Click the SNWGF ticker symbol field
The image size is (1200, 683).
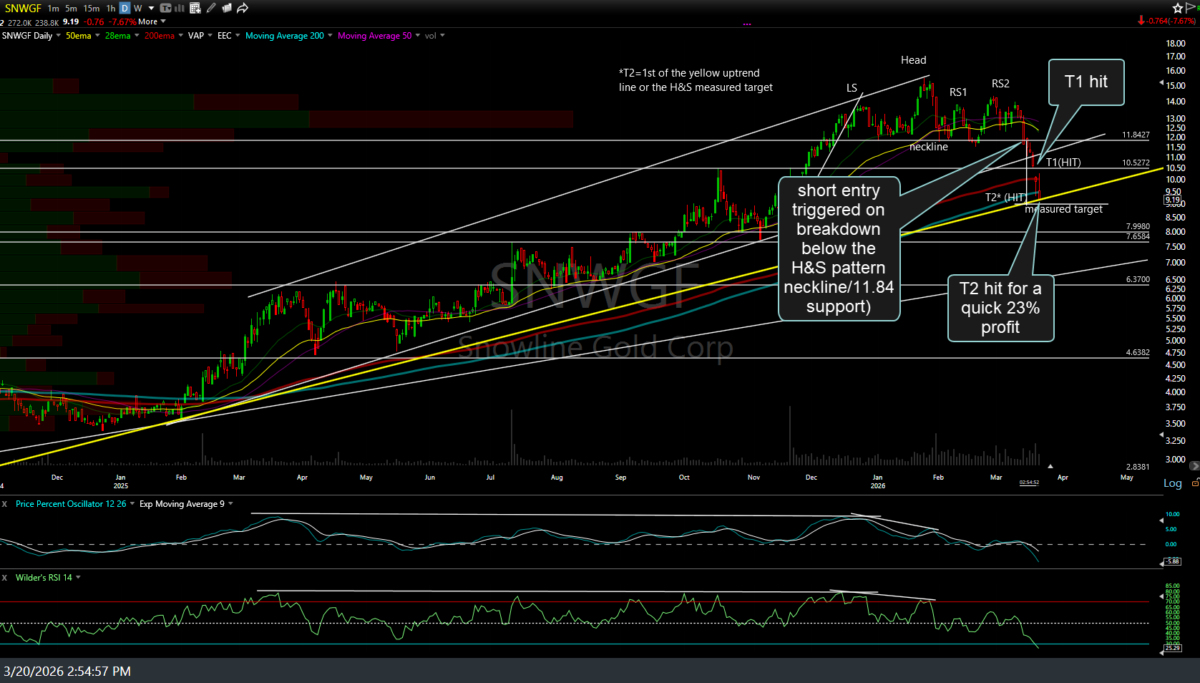[x=24, y=8]
